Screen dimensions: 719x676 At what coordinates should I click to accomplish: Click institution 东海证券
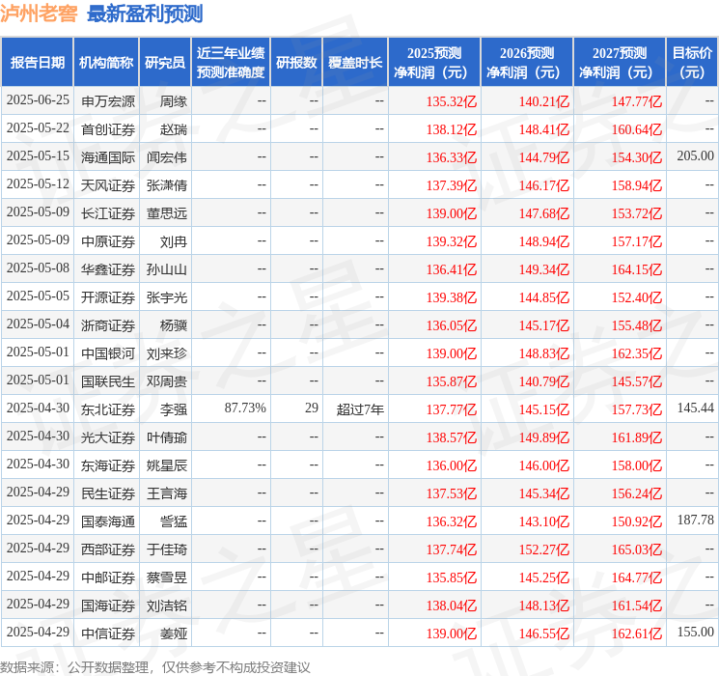[108, 465]
